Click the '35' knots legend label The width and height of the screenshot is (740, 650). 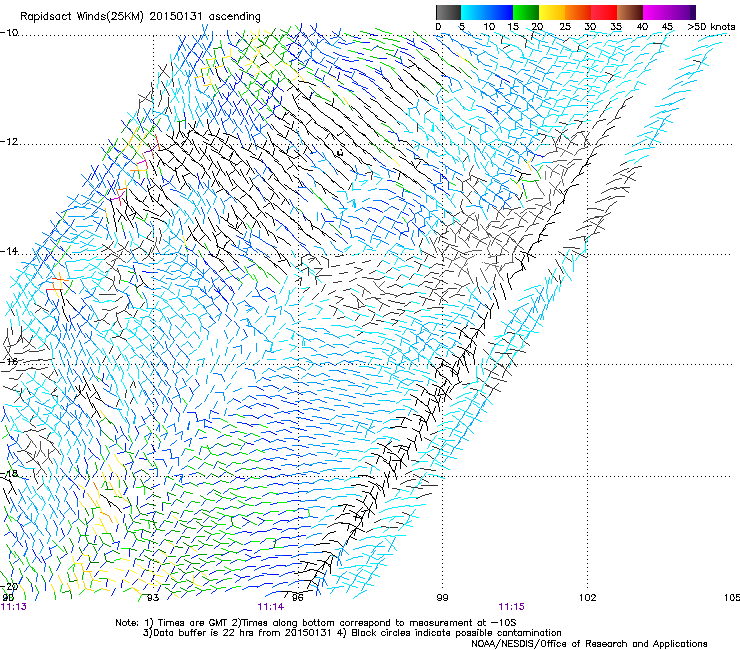616,27
